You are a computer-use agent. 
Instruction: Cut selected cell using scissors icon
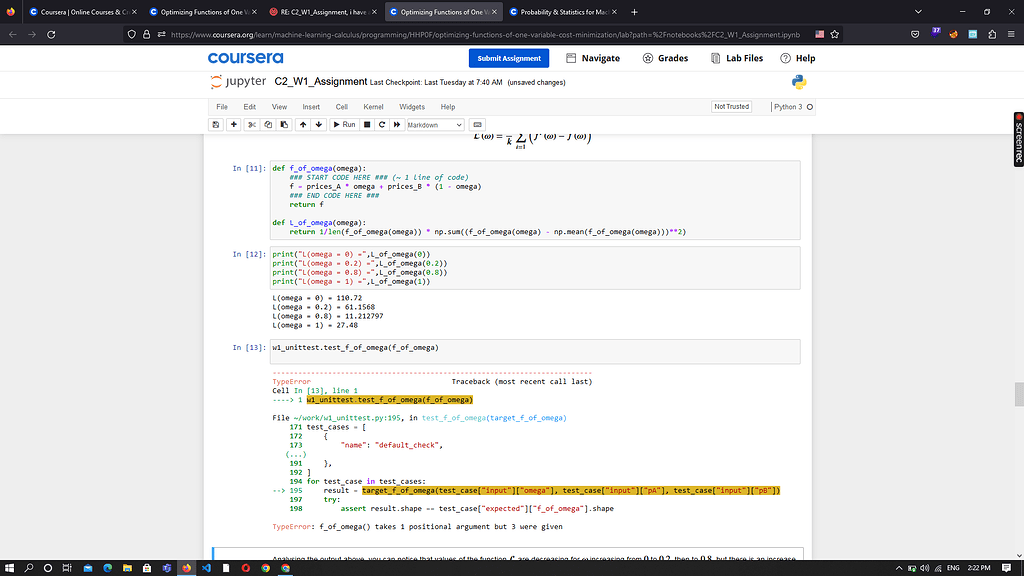pyautogui.click(x=252, y=125)
